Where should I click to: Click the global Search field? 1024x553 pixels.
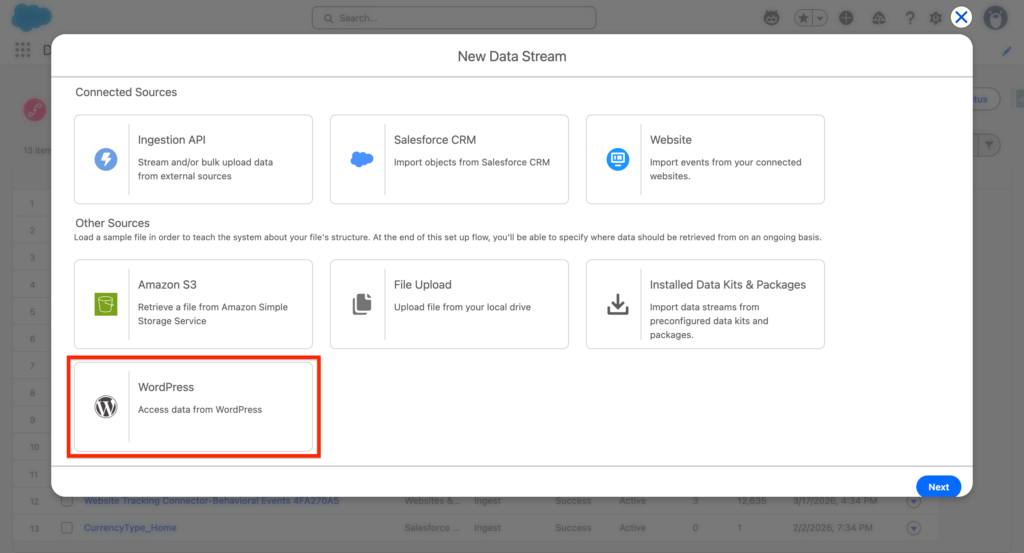click(453, 18)
